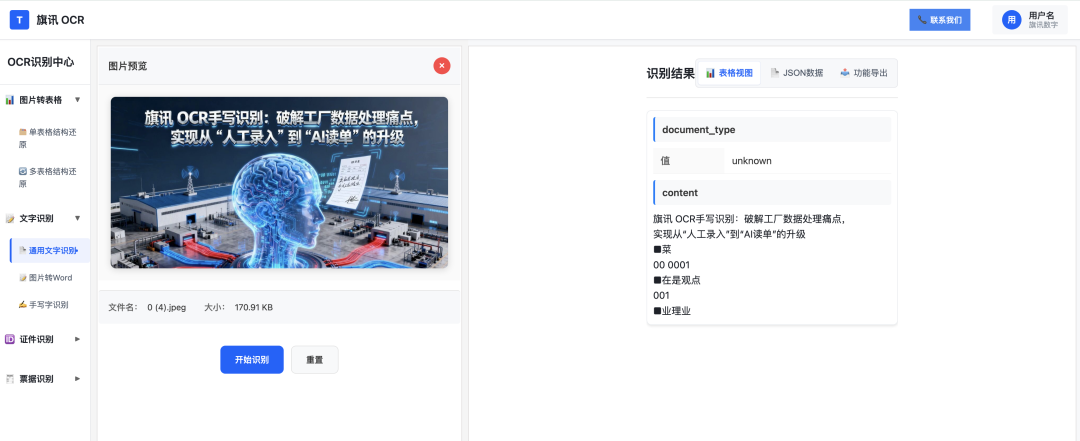Click the 识别结果 heading
This screenshot has height=441, width=1080.
click(x=671, y=74)
